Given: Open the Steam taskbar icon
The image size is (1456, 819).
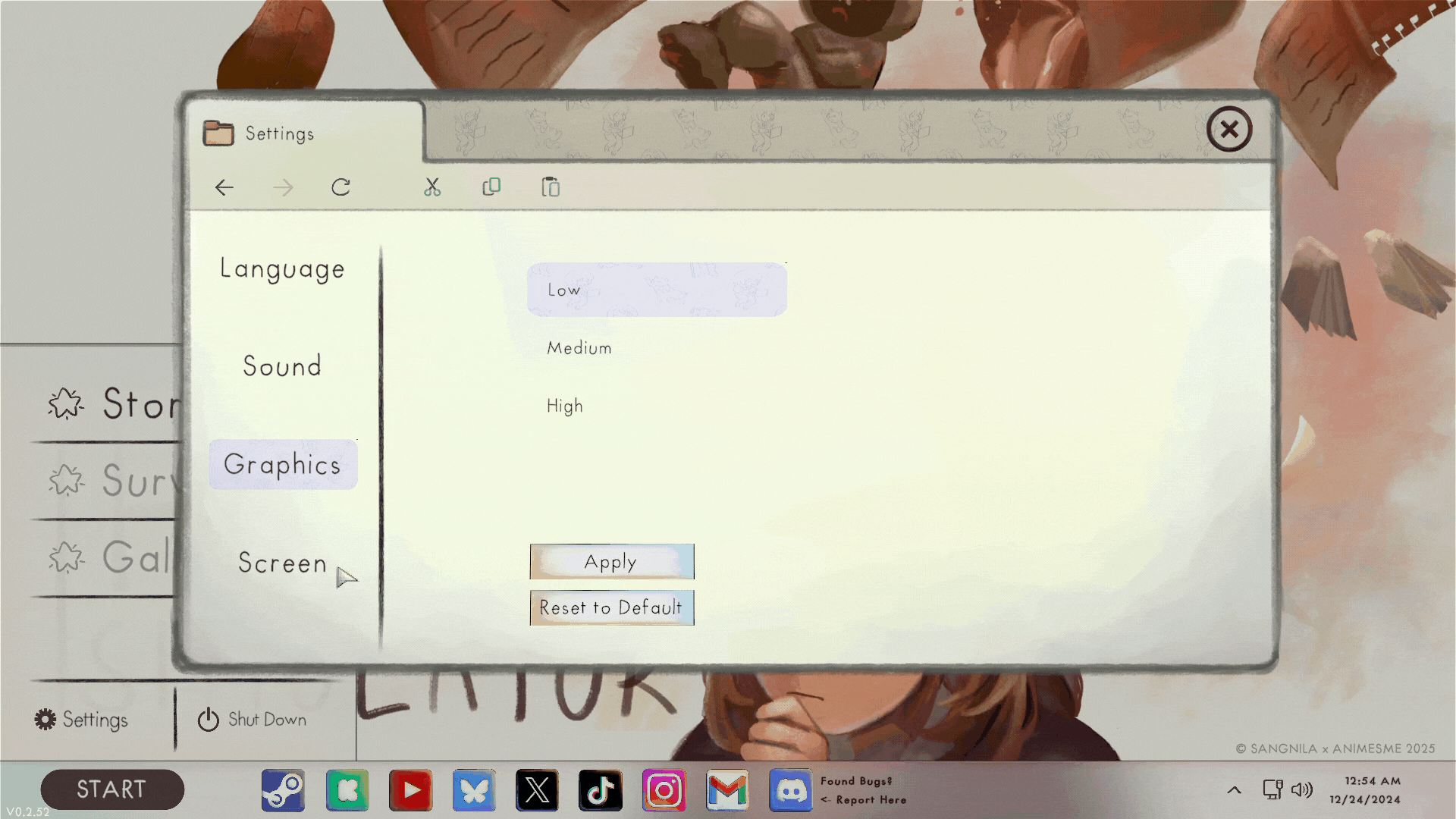Looking at the screenshot, I should (283, 790).
